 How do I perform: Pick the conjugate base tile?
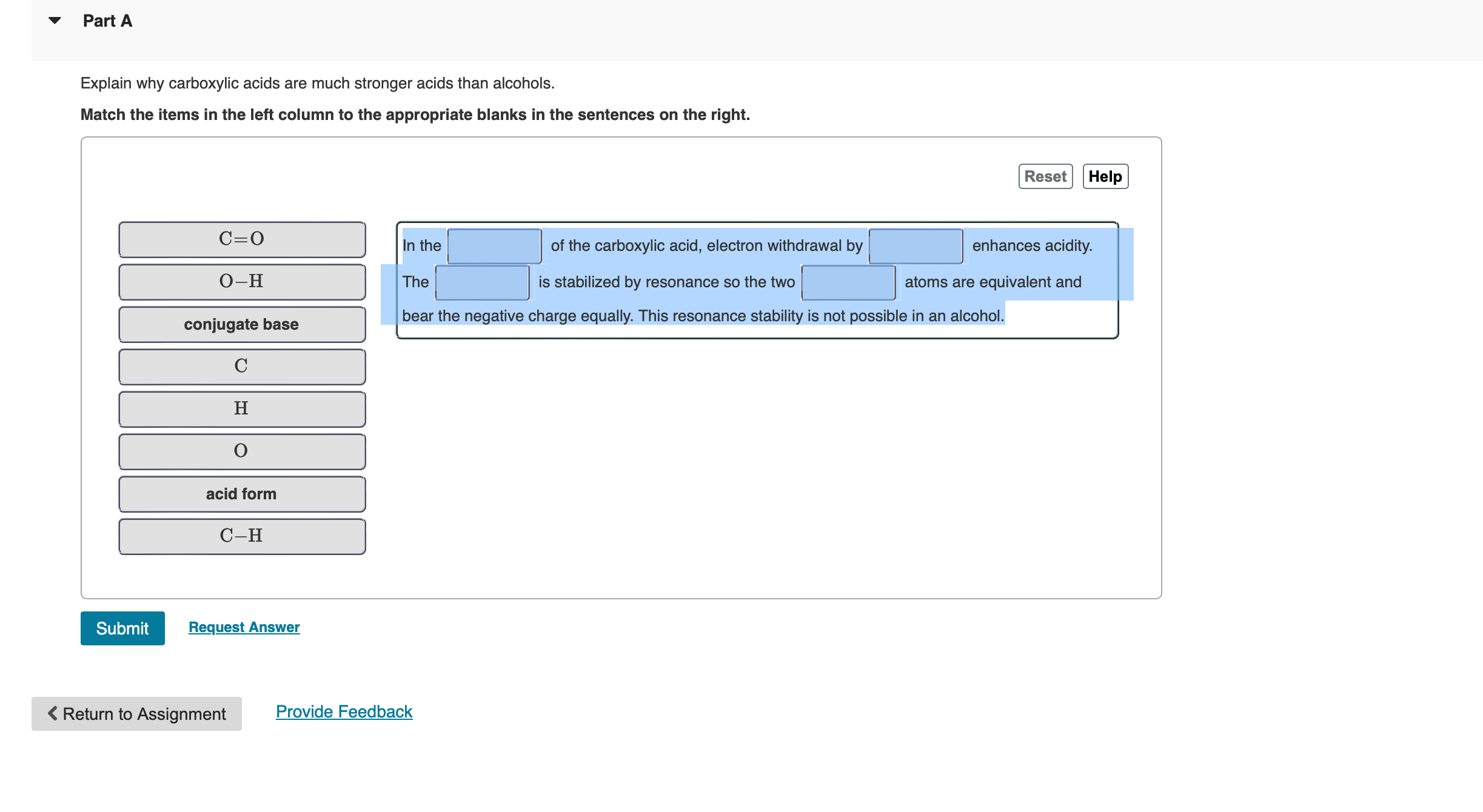click(242, 324)
